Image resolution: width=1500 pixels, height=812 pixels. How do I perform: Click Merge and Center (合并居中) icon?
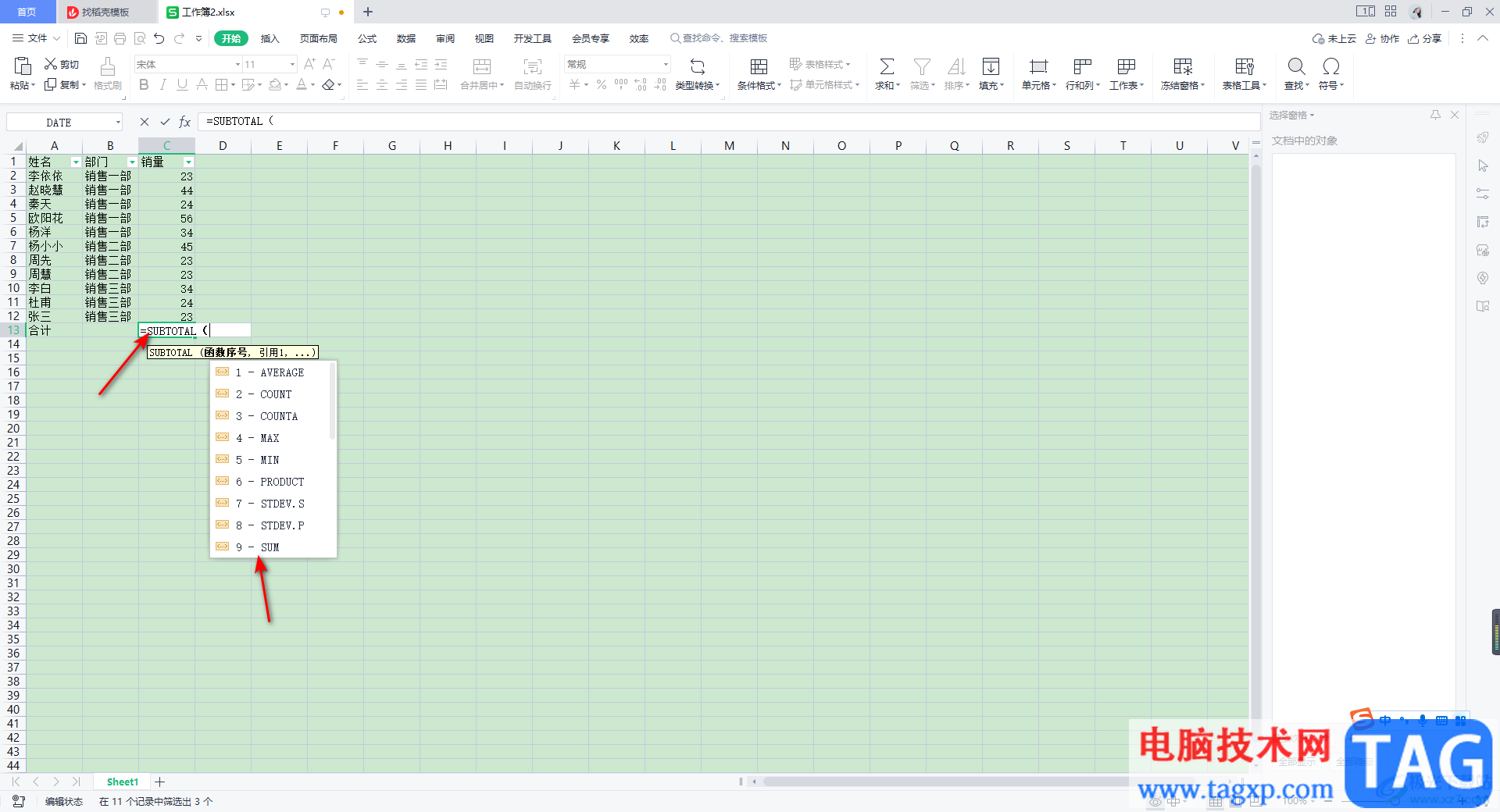tap(482, 66)
